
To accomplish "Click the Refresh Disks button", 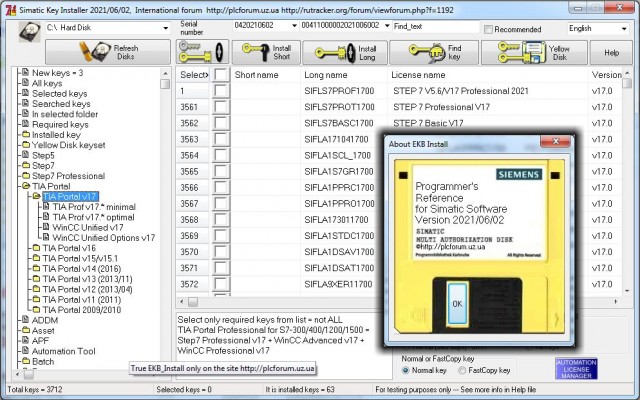I will coord(108,52).
